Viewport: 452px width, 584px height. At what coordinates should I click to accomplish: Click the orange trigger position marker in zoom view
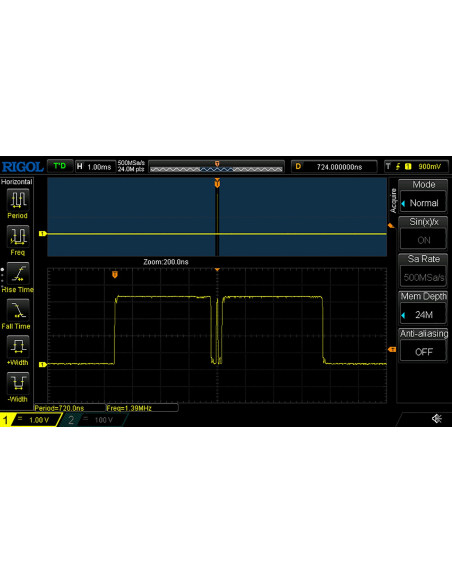[x=115, y=274]
